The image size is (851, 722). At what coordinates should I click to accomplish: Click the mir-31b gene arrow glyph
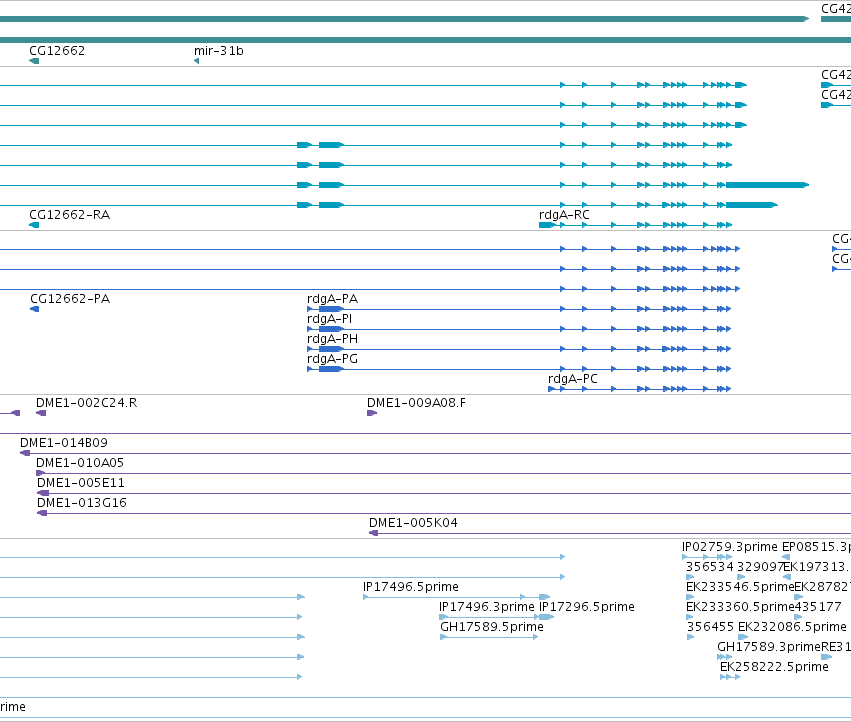(196, 61)
